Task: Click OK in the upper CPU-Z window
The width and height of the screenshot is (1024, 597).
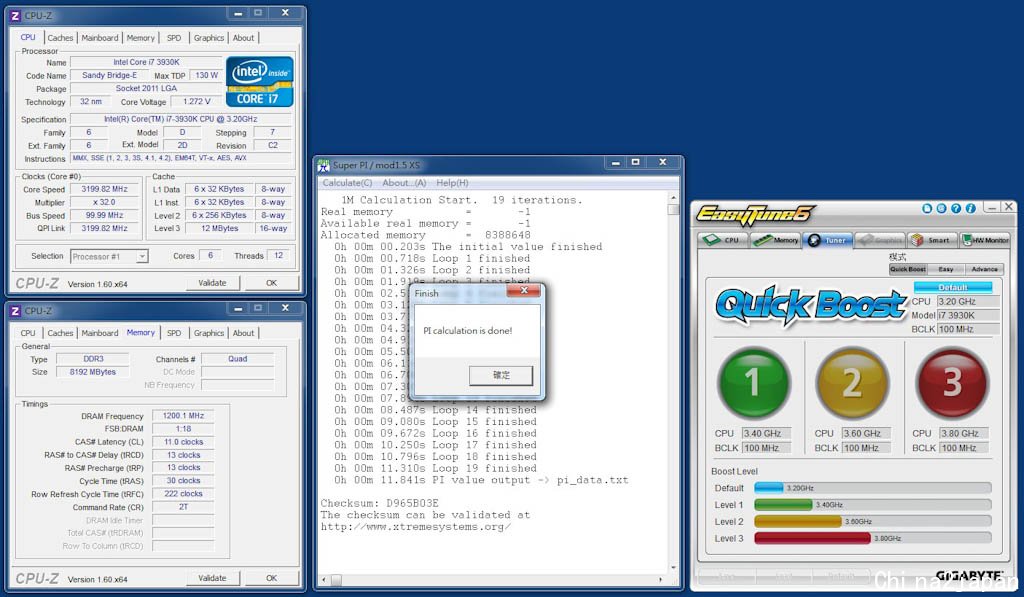Action: pos(272,283)
